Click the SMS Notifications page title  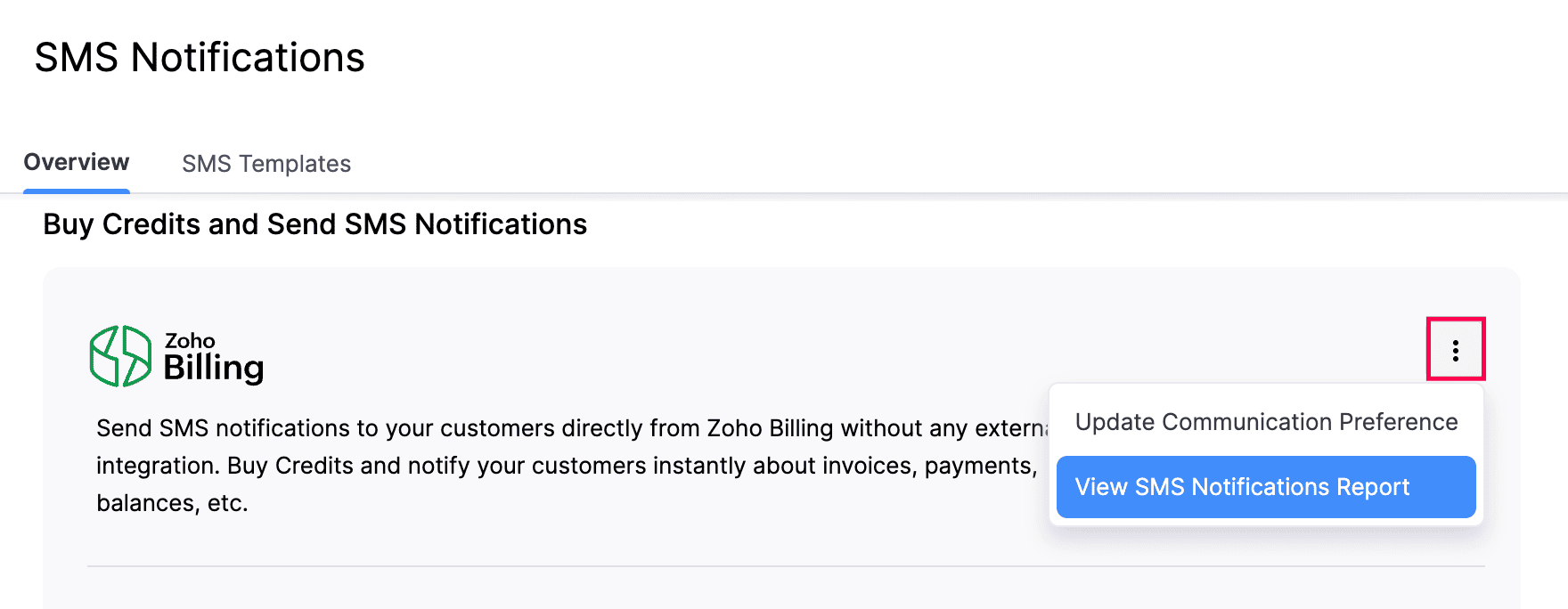coord(200,58)
